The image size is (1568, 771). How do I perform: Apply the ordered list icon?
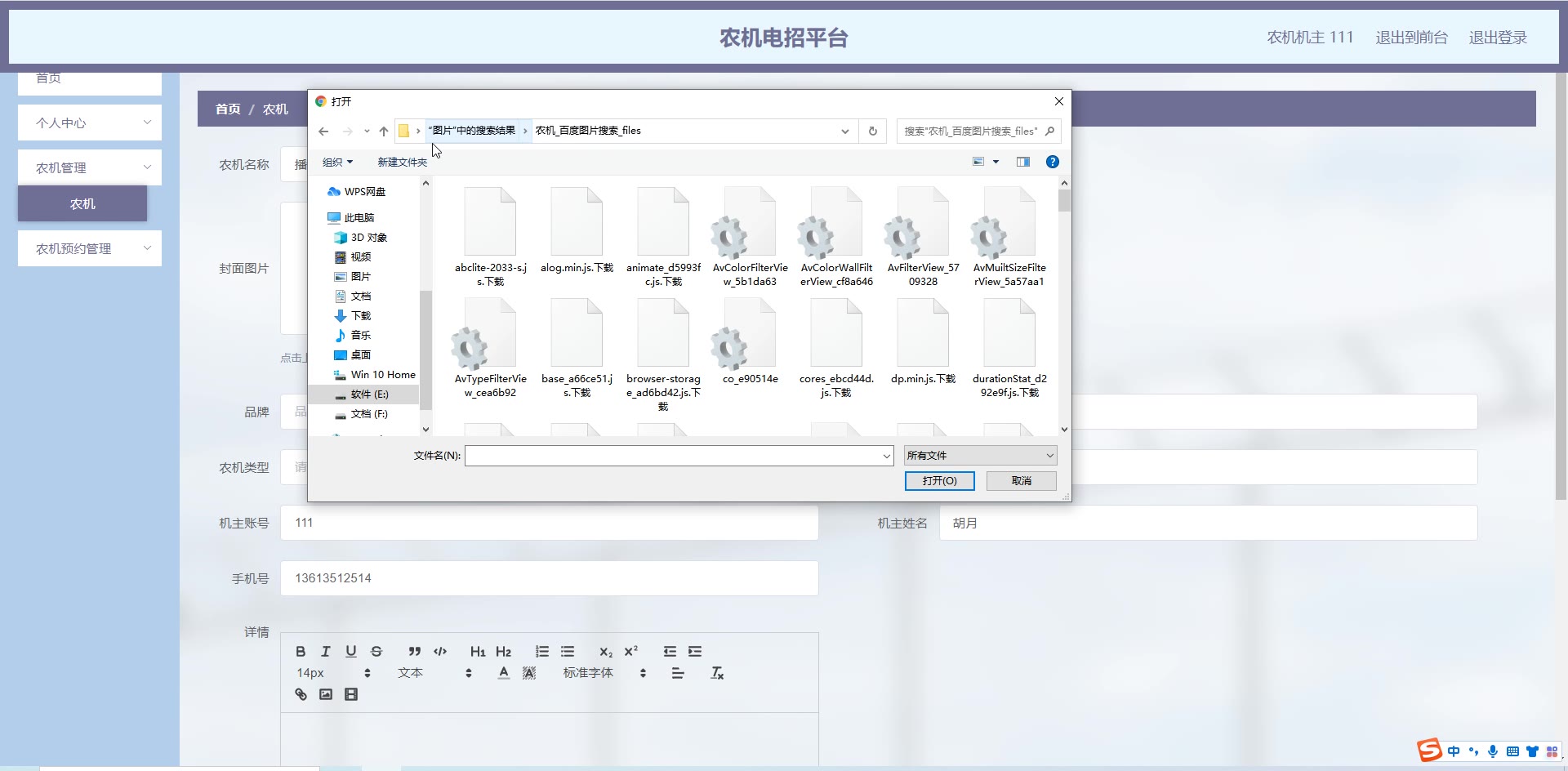(x=542, y=651)
